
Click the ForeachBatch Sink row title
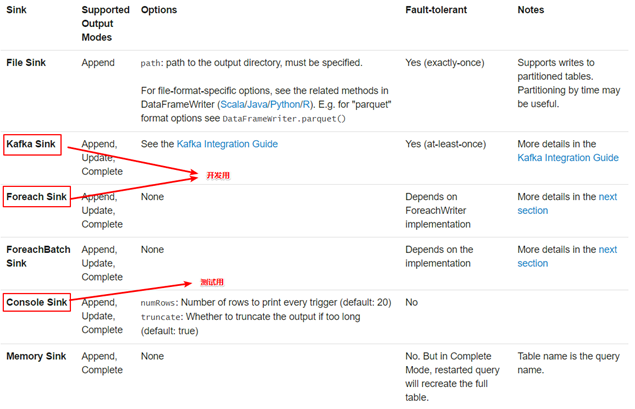click(38, 256)
